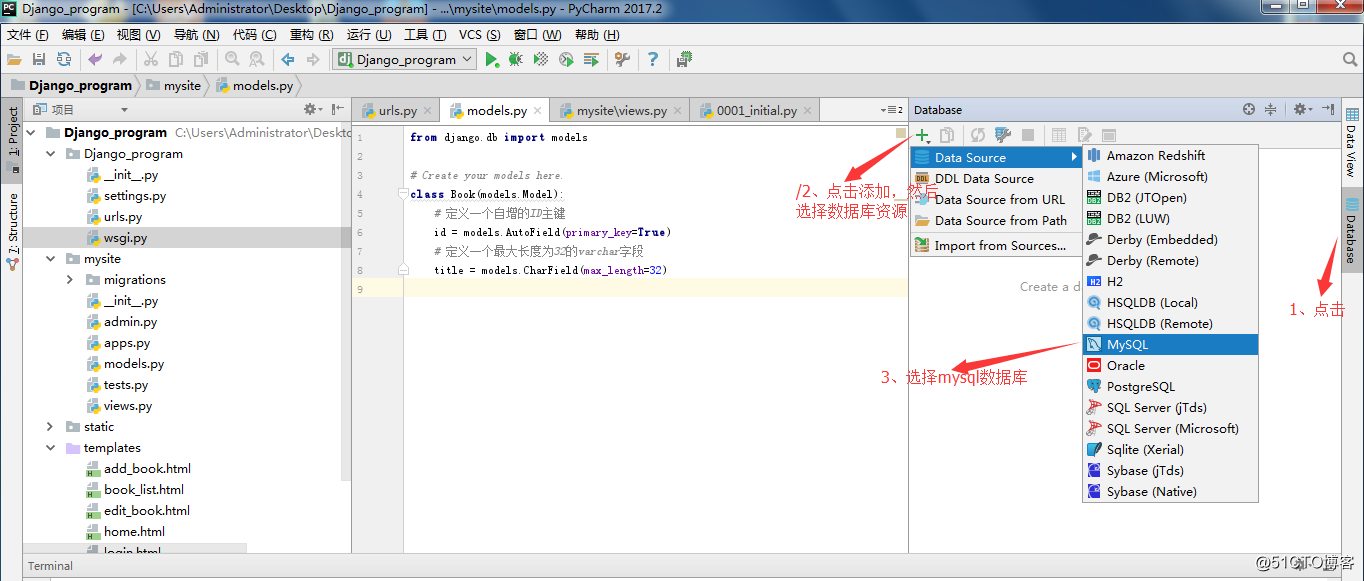1364x581 pixels.
Task: Open the Data View side tab
Action: 1352,143
